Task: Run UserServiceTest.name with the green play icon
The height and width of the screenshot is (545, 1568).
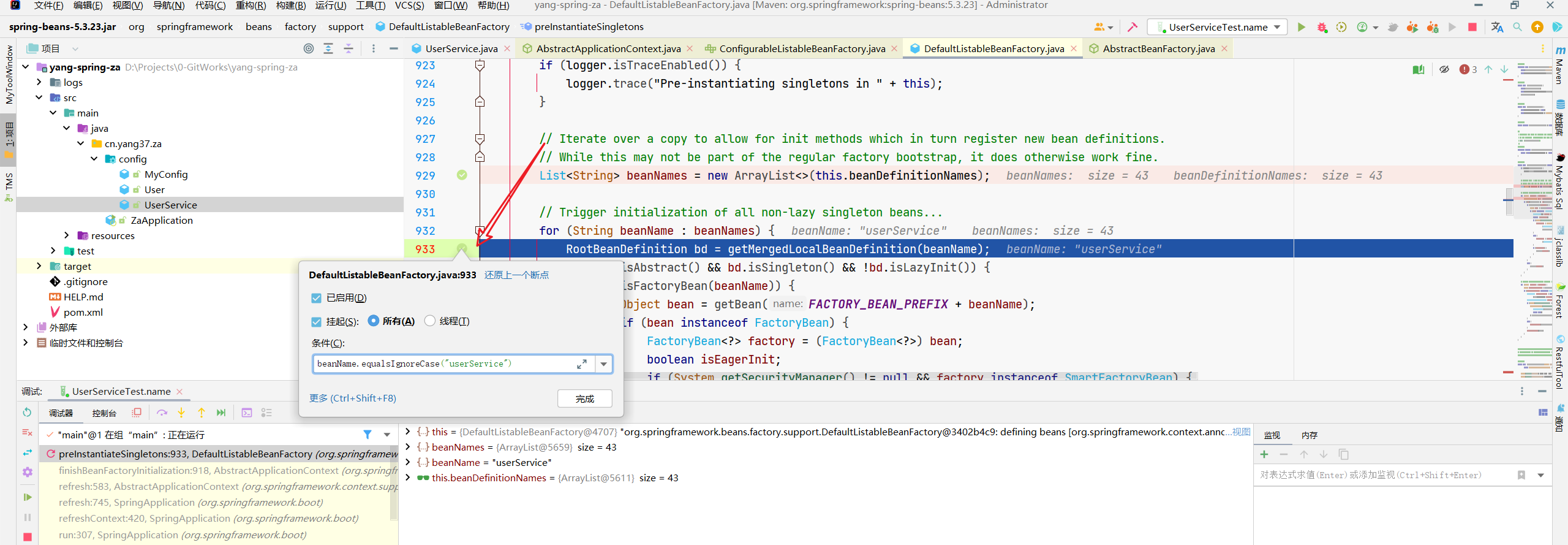Action: click(x=1302, y=27)
